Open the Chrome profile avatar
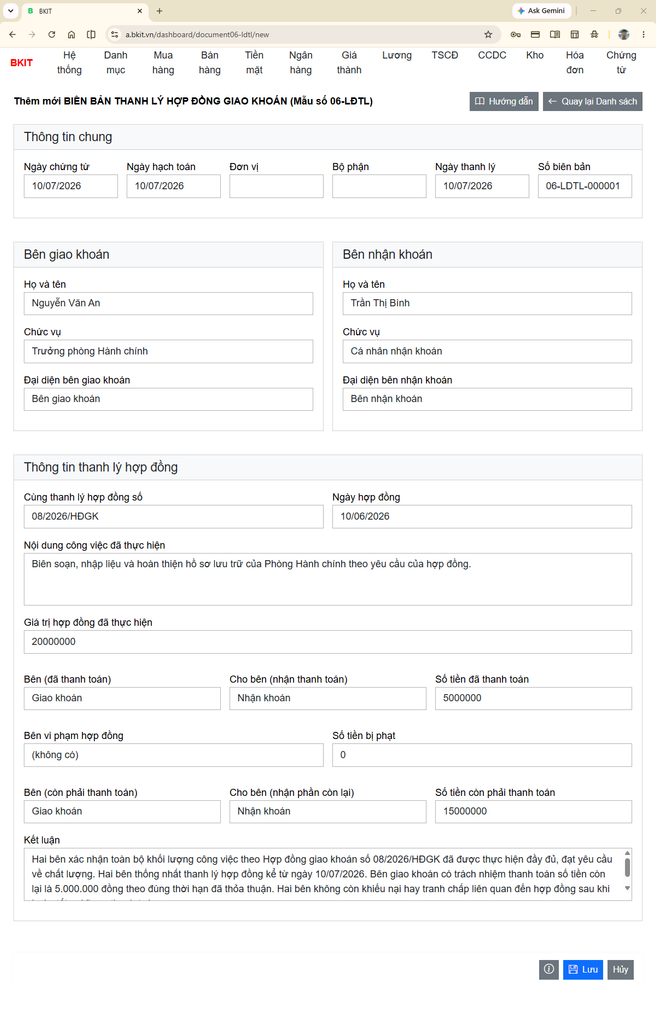The width and height of the screenshot is (656, 1024). click(624, 35)
